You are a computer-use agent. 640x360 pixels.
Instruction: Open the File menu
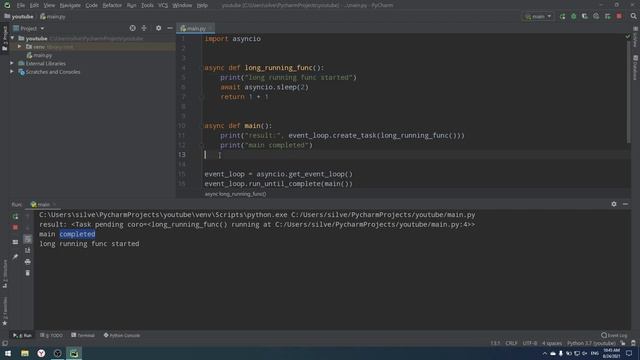point(21,5)
